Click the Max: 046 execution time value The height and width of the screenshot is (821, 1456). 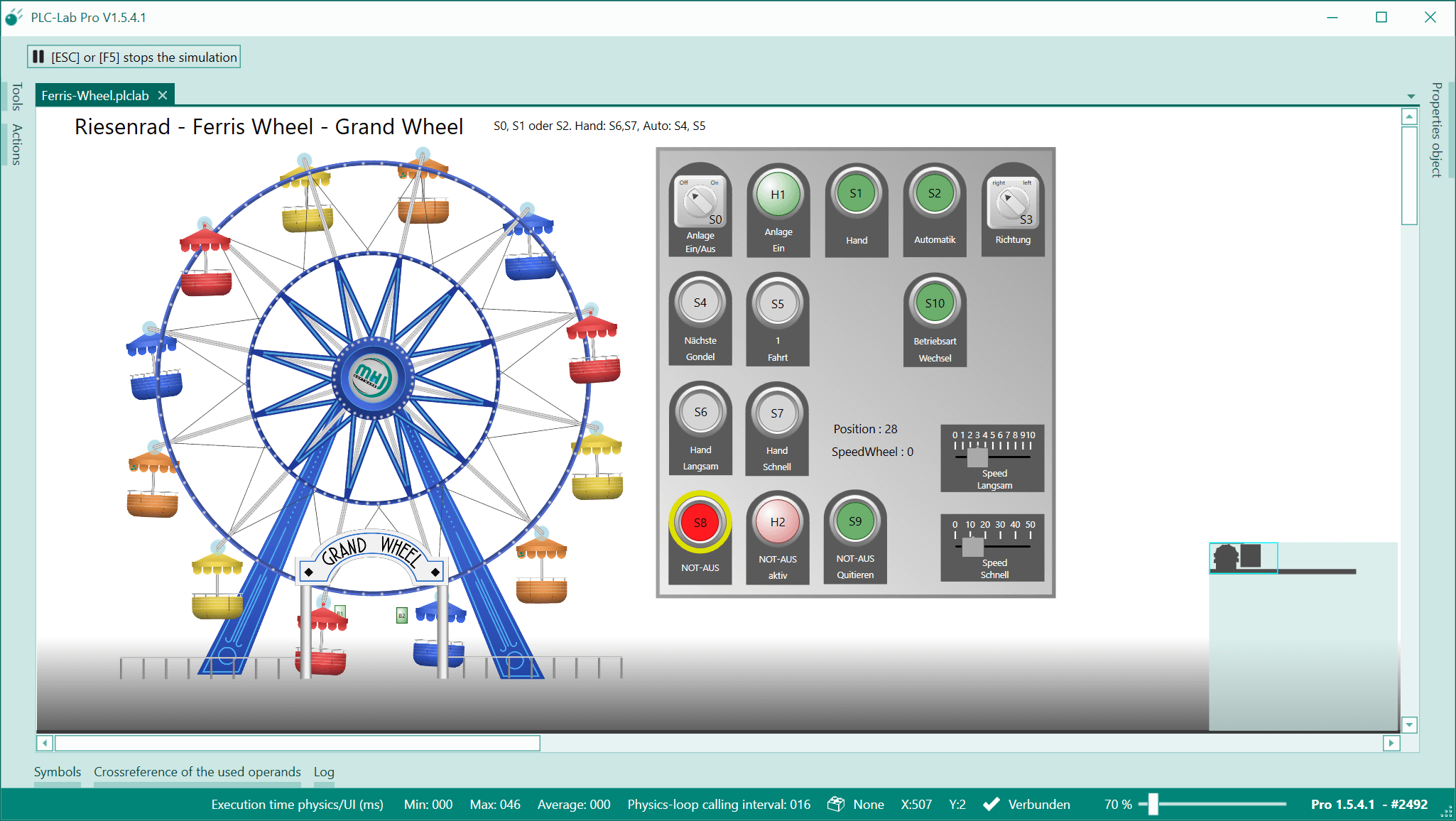[495, 804]
